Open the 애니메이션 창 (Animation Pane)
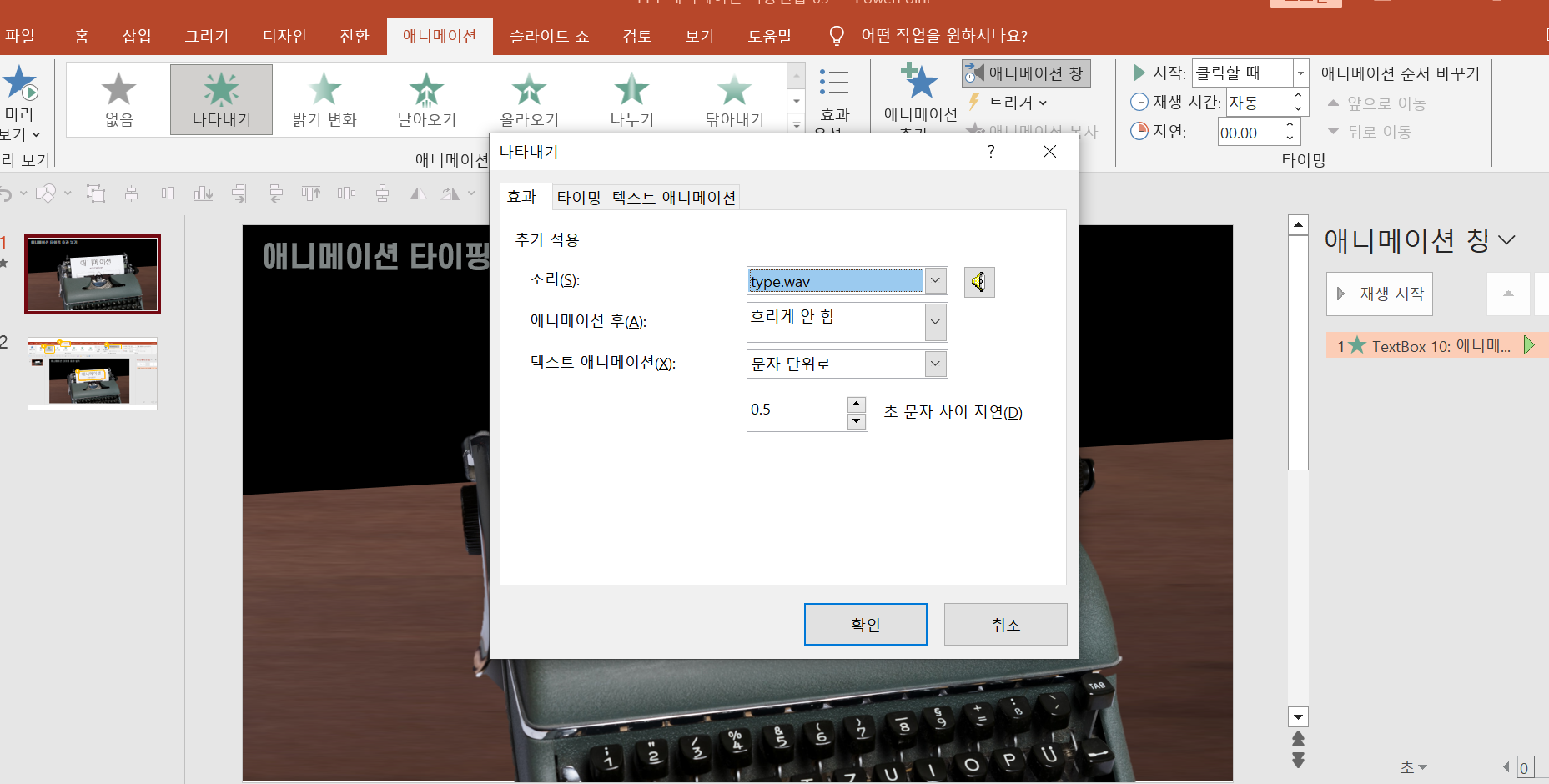Image resolution: width=1549 pixels, height=784 pixels. (1025, 73)
